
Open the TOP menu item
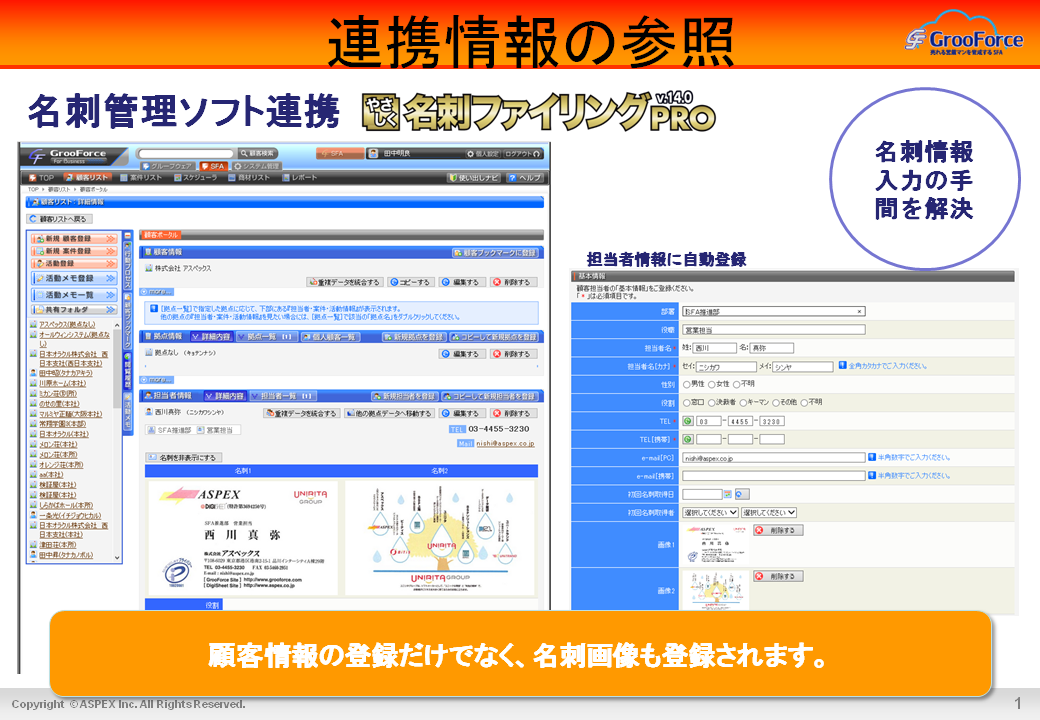(x=41, y=178)
